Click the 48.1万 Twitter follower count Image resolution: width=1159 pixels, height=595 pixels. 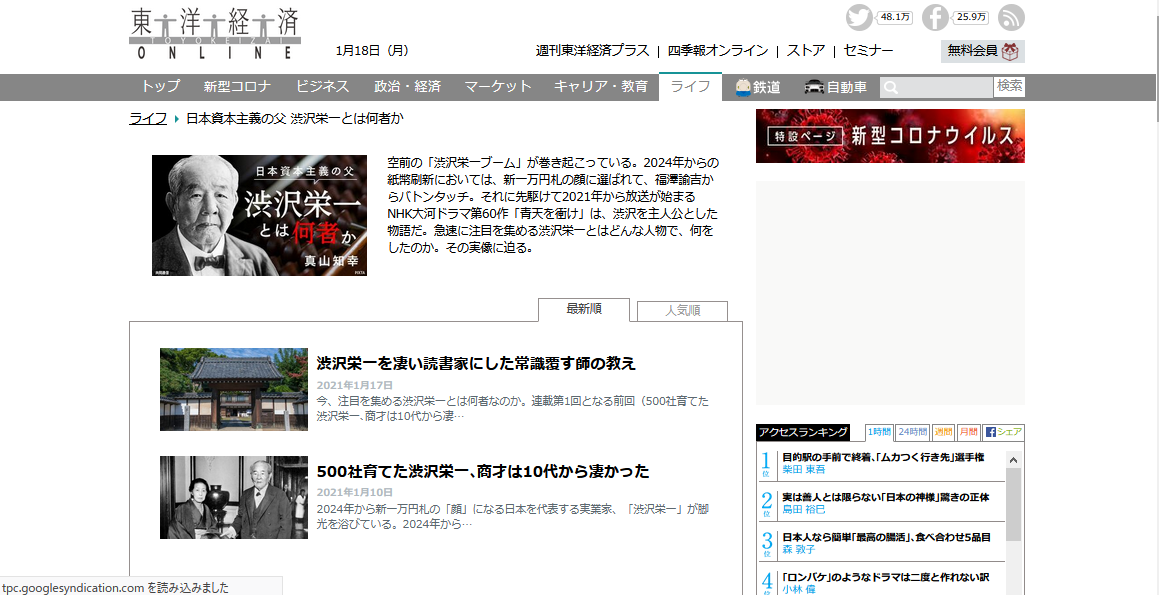895,17
